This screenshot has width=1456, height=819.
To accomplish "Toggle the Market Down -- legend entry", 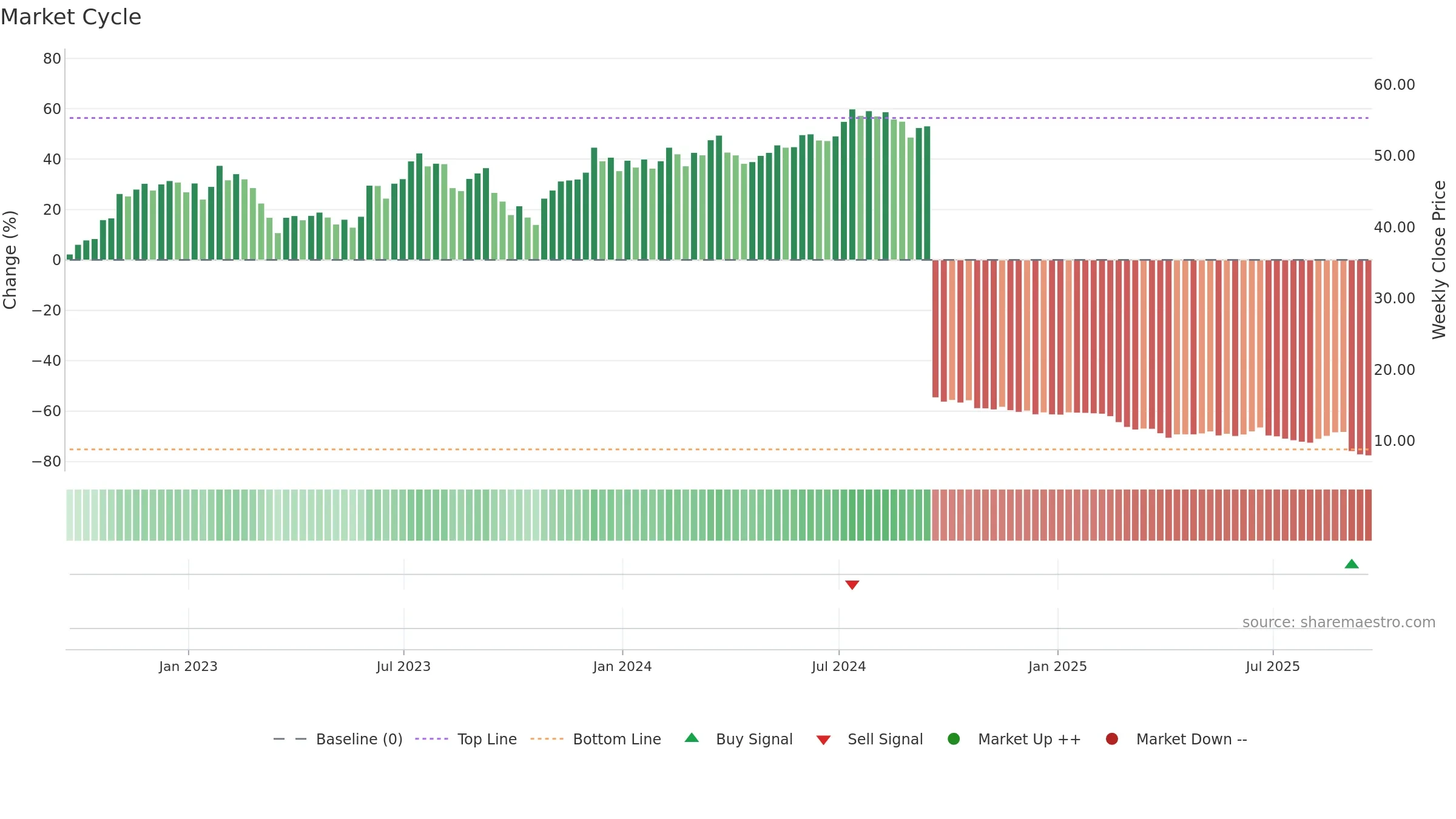I will pos(1176,739).
